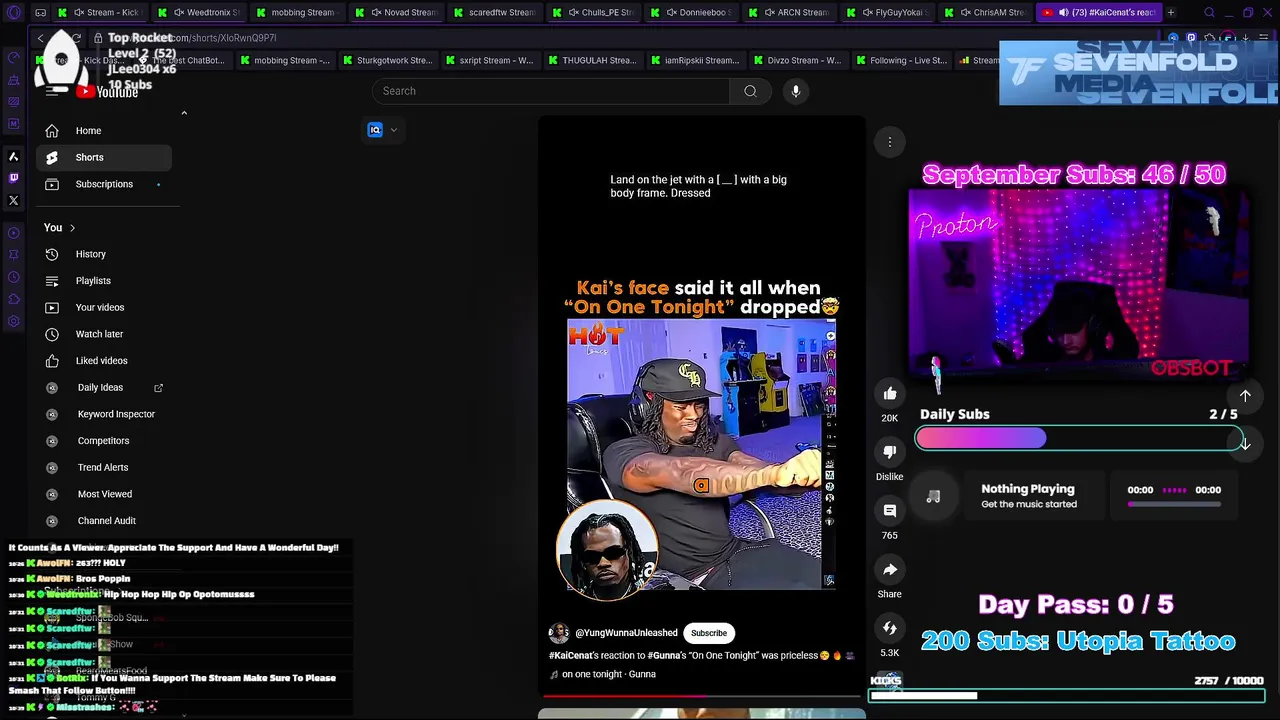The height and width of the screenshot is (720, 1280).
Task: Switch to the Donnieeboo tab
Action: pyautogui.click(x=694, y=13)
